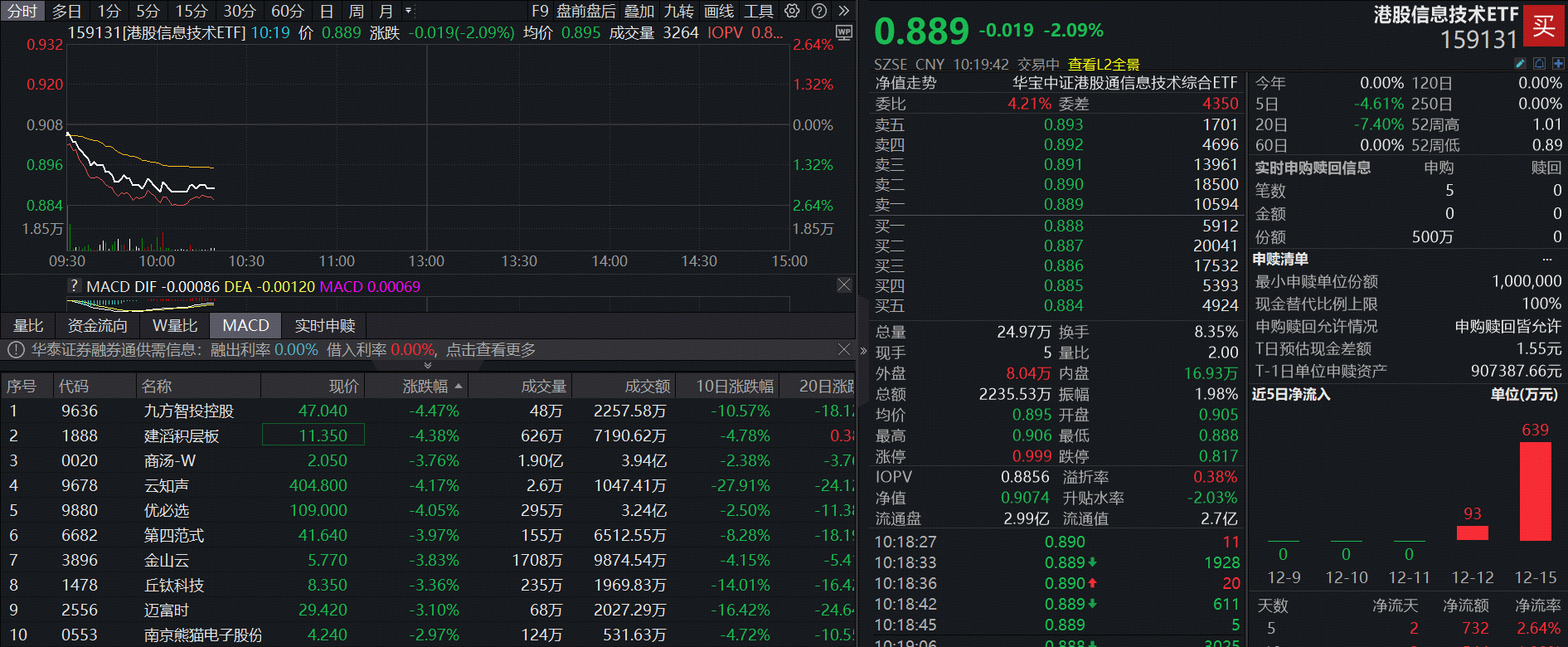The height and width of the screenshot is (647, 1568).
Task: Click the info icon beside 华泰证券 notice
Action: tap(16, 350)
